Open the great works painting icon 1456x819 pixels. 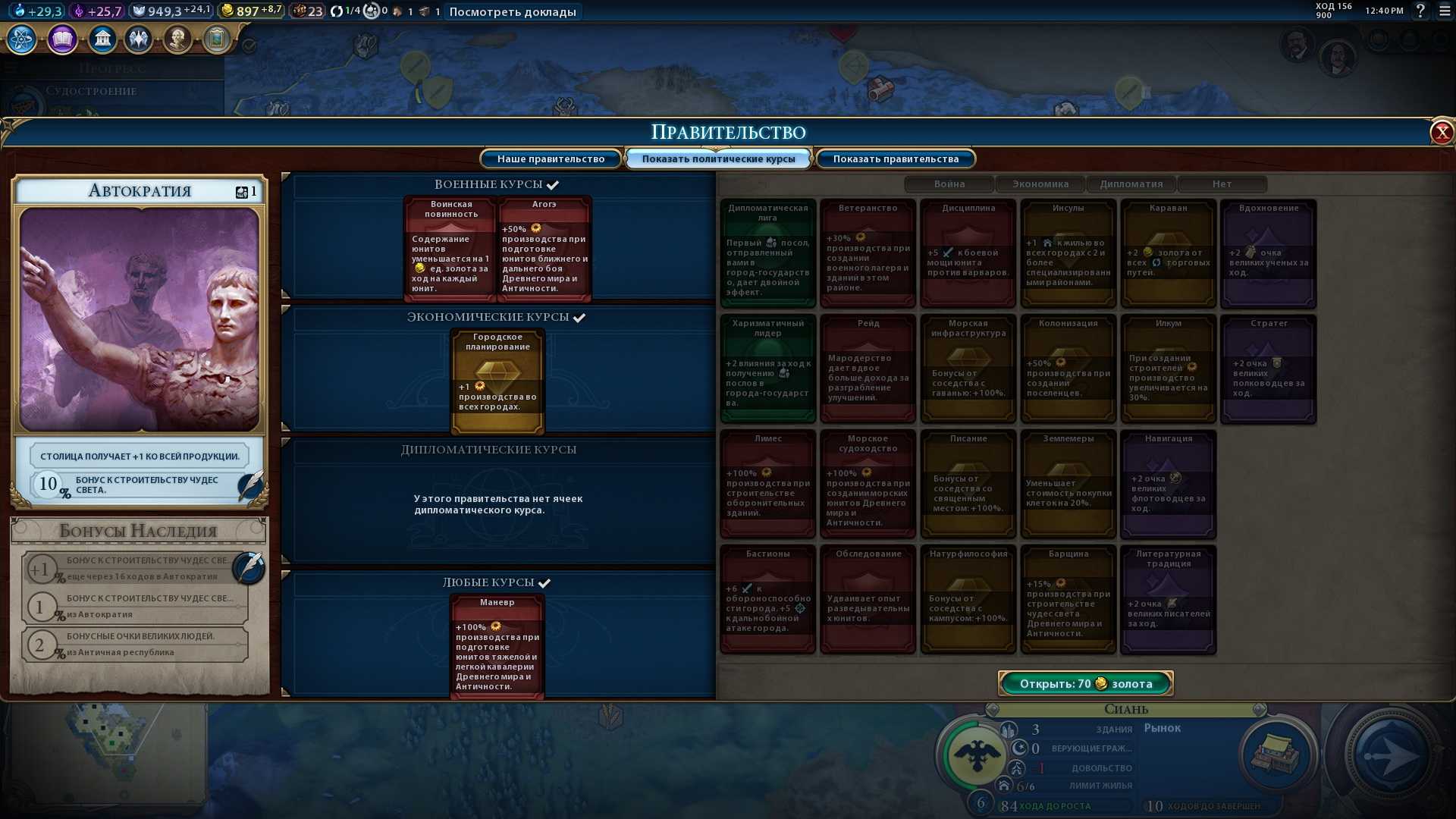coord(217,39)
